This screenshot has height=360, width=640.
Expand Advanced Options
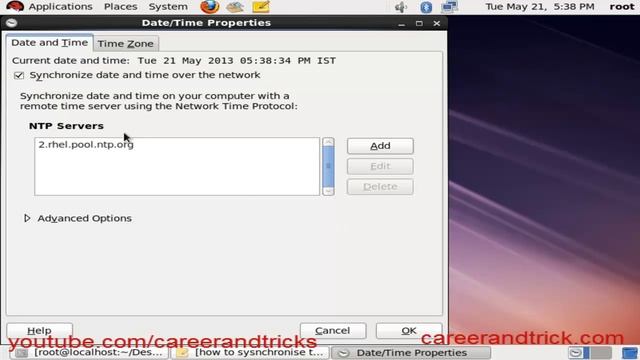(x=27, y=218)
